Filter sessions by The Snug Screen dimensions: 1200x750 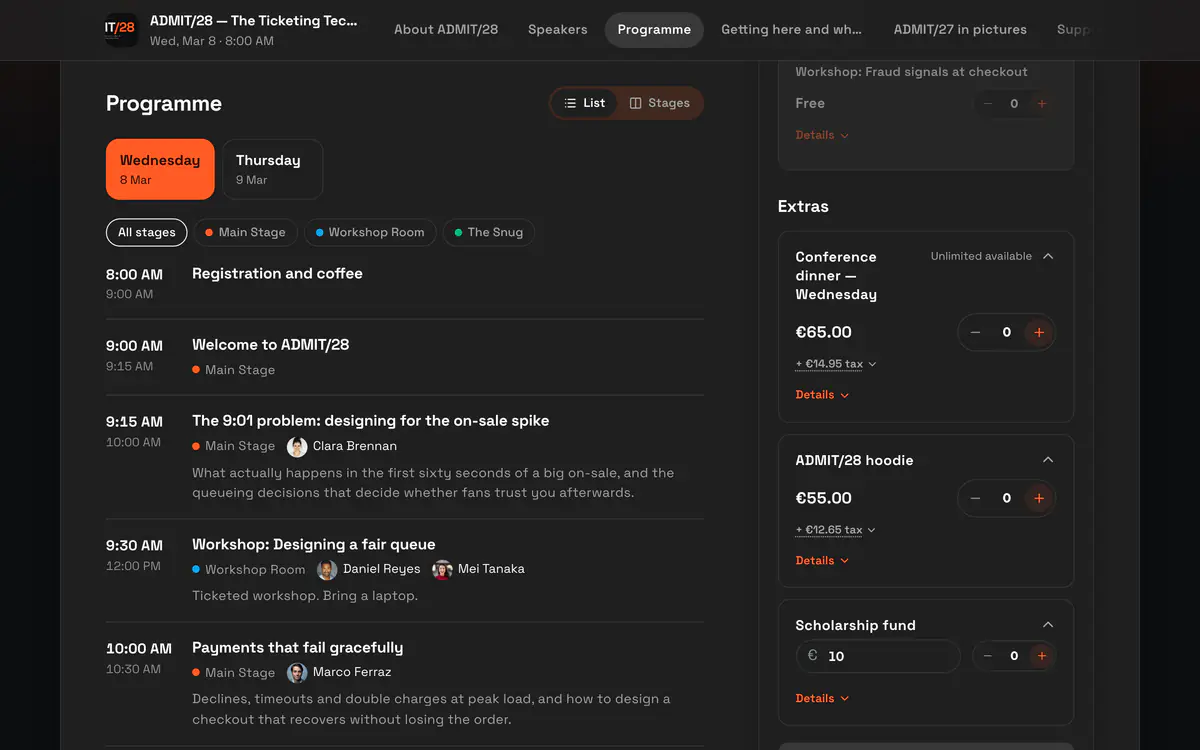[489, 232]
